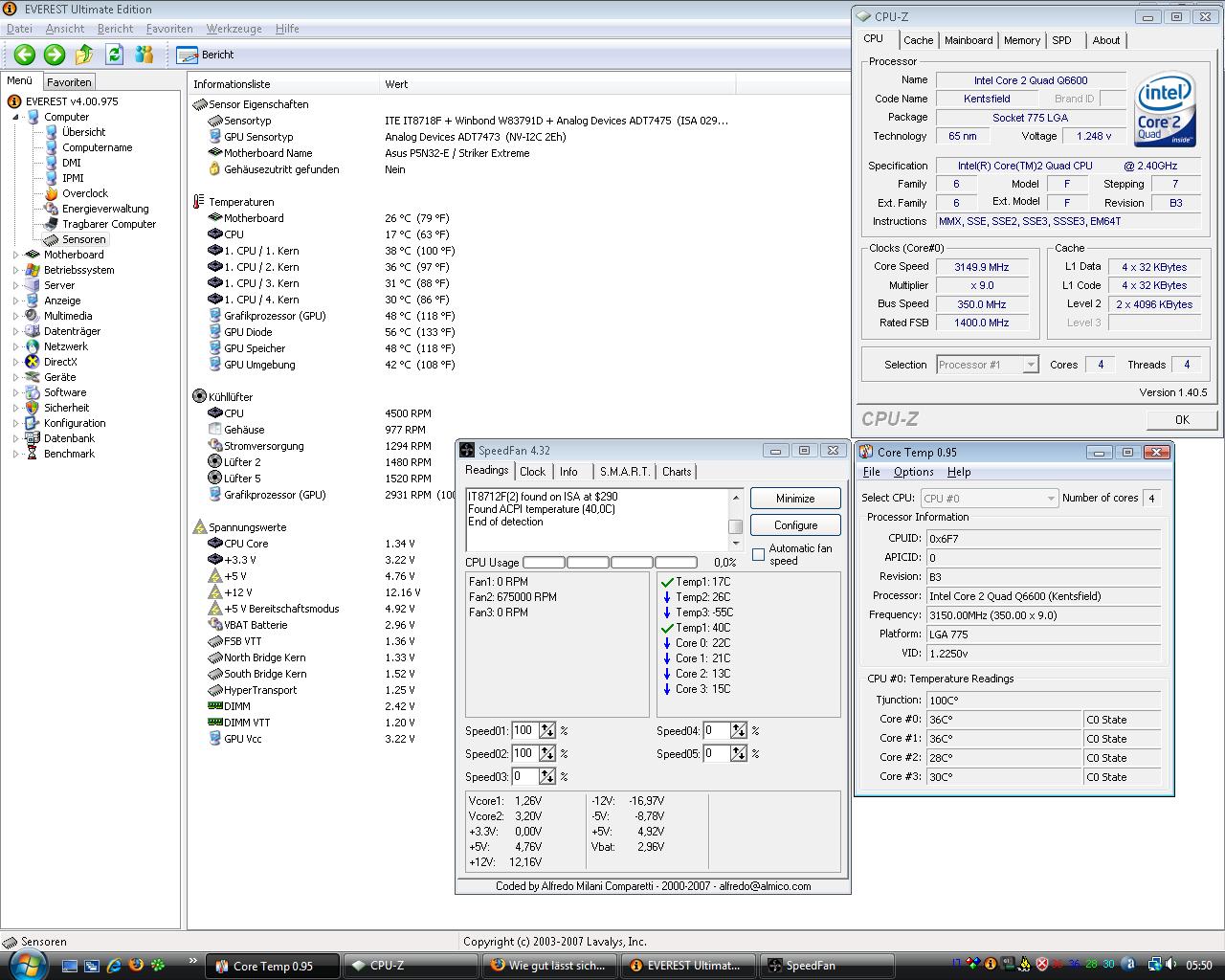
Task: Click the folder Up icon in EVEREST toolbar
Action: pos(84,55)
